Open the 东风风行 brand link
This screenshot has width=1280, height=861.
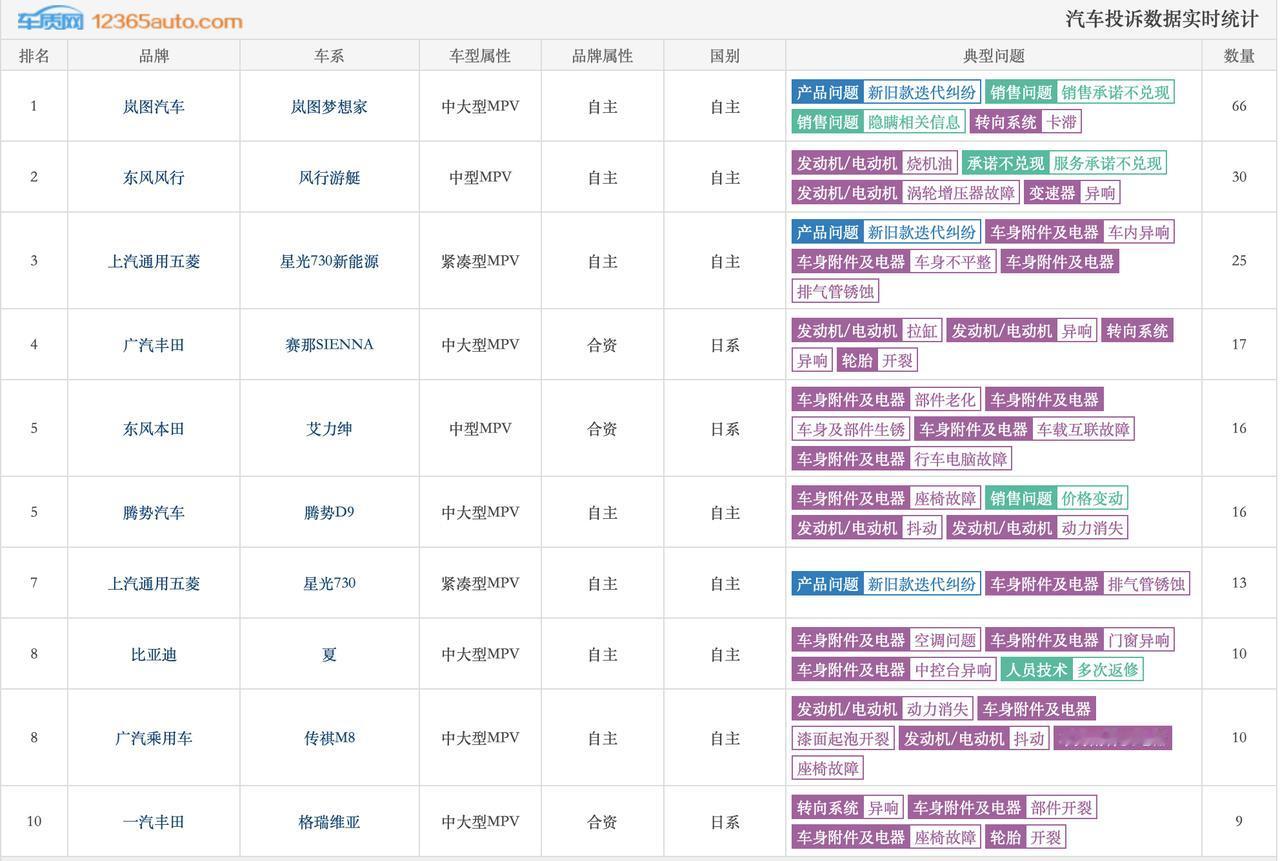pyautogui.click(x=154, y=177)
